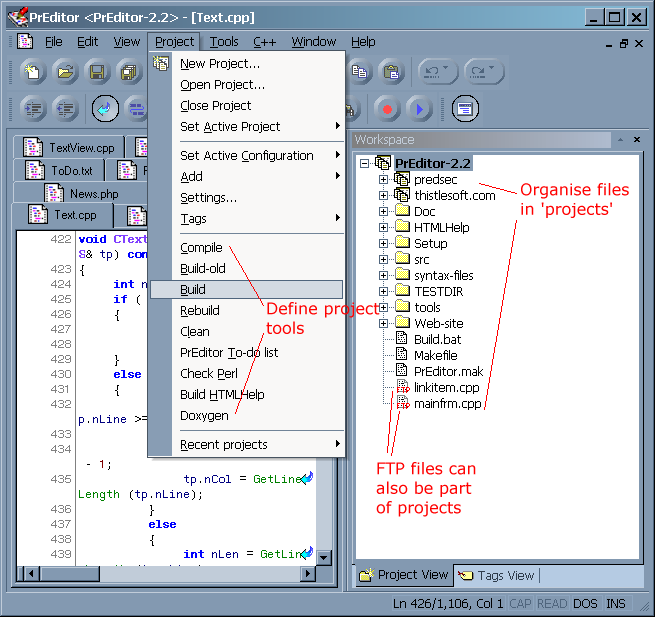The width and height of the screenshot is (655, 617).
Task: Switch to the Tags View tab
Action: click(497, 576)
